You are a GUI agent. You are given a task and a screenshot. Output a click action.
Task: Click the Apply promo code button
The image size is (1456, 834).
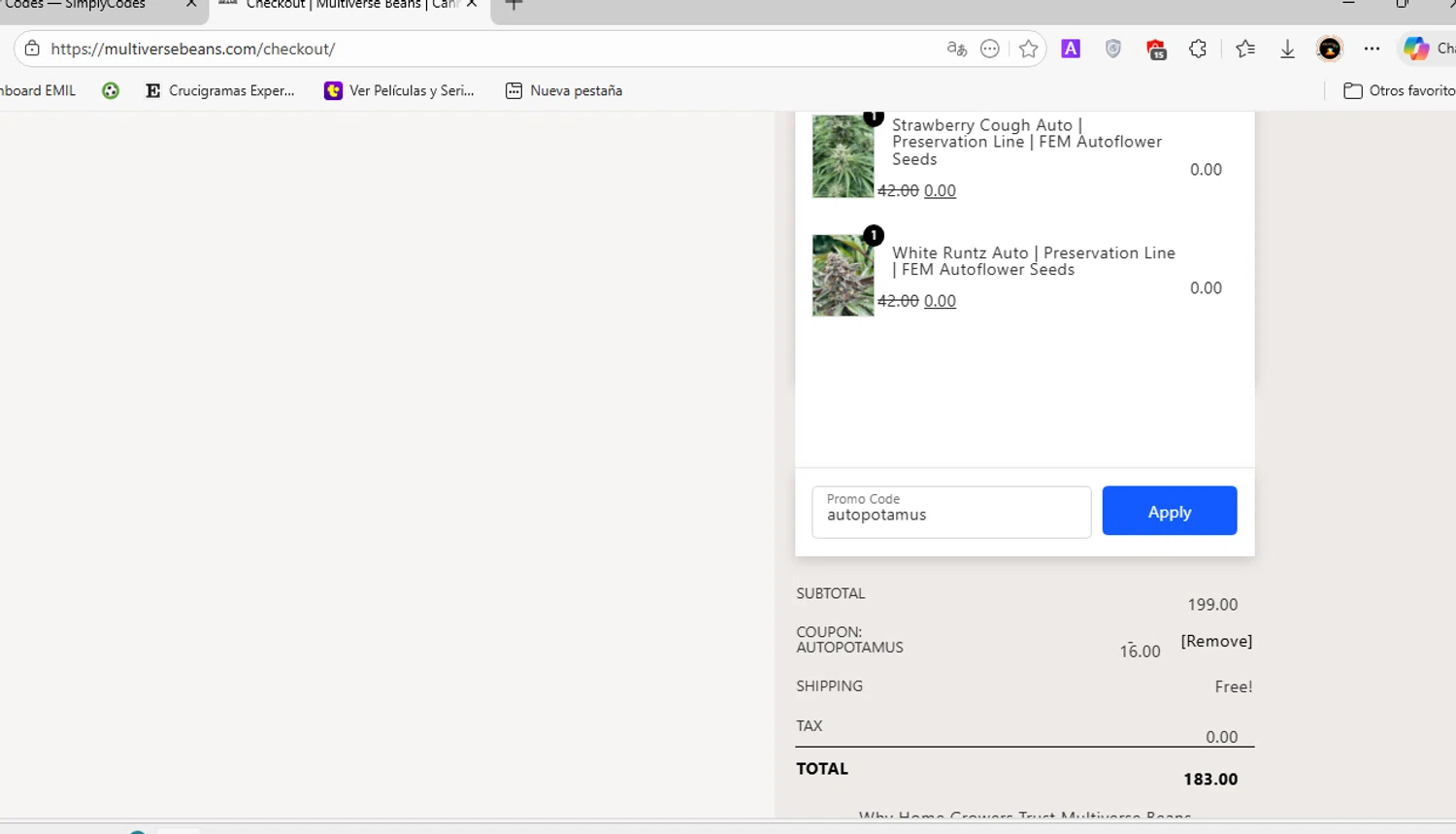[x=1169, y=511]
